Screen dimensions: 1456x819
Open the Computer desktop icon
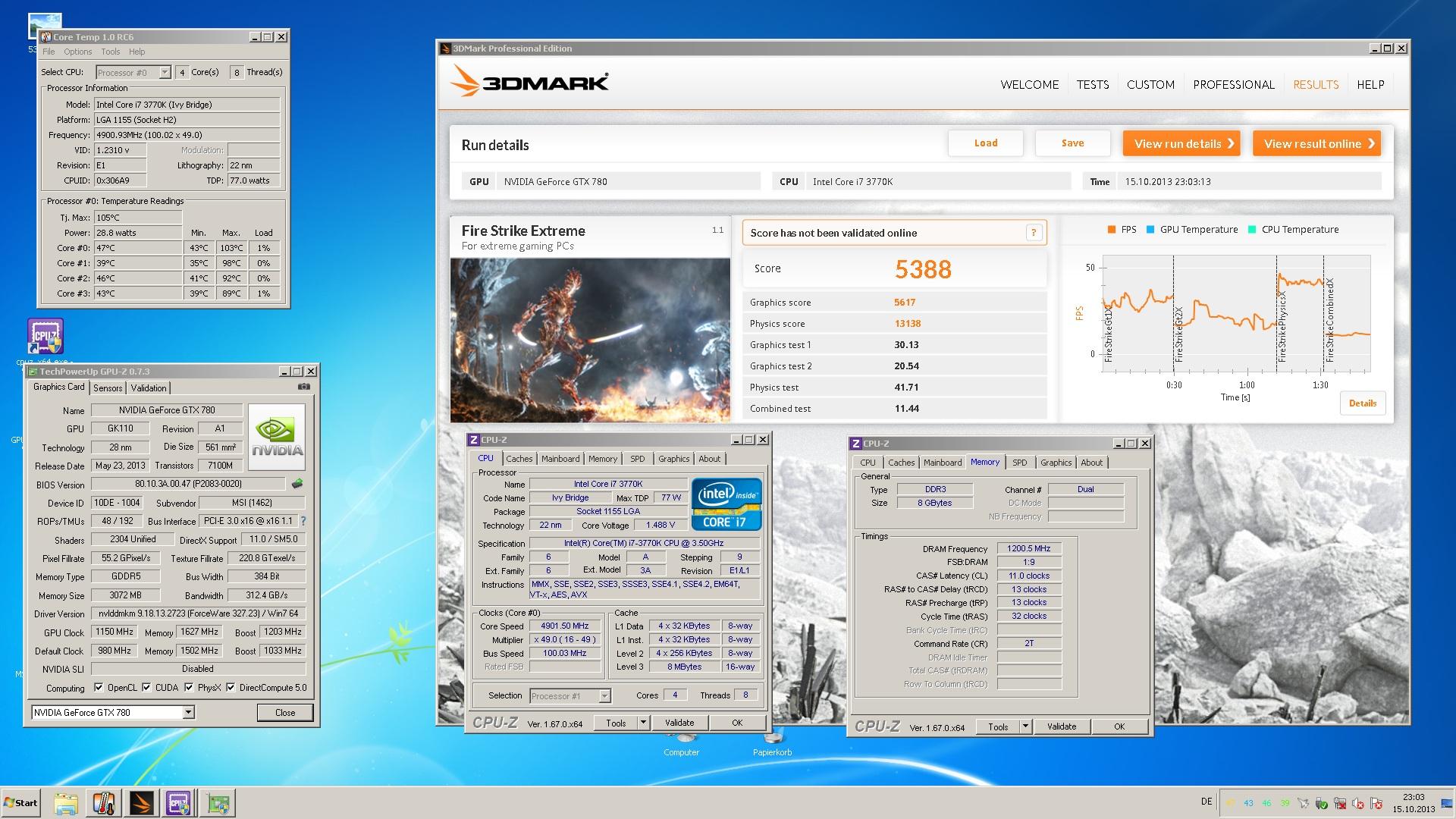(681, 745)
